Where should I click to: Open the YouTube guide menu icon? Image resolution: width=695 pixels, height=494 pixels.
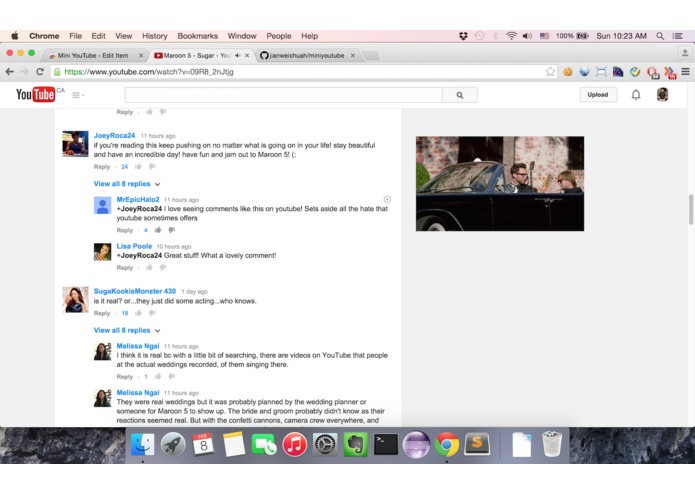[78, 95]
